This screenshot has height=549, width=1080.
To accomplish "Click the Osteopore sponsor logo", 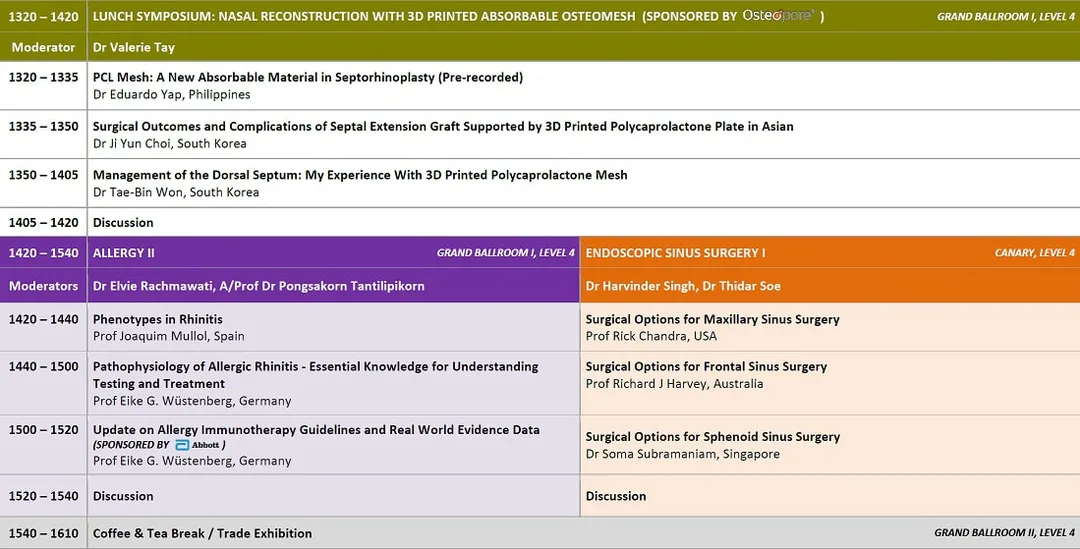I will [778, 15].
